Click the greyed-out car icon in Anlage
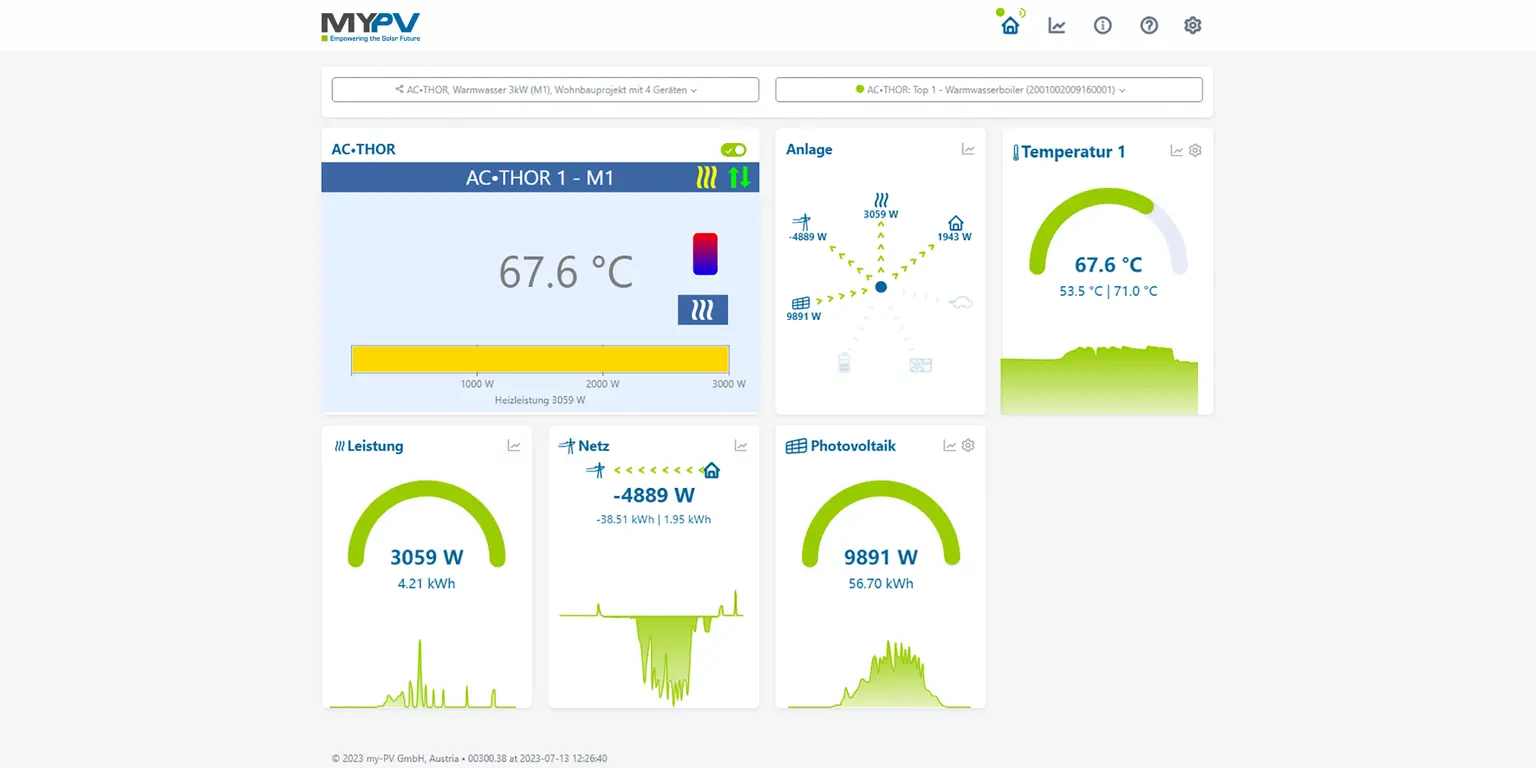This screenshot has height=768, width=1536. pyautogui.click(x=960, y=302)
